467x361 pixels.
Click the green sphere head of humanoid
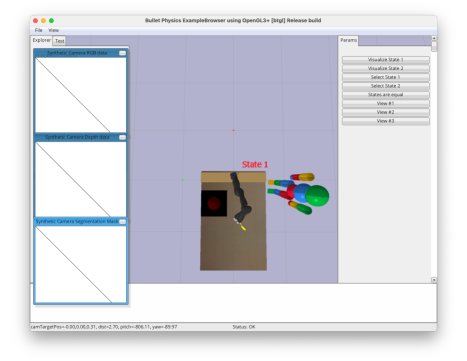317,196
